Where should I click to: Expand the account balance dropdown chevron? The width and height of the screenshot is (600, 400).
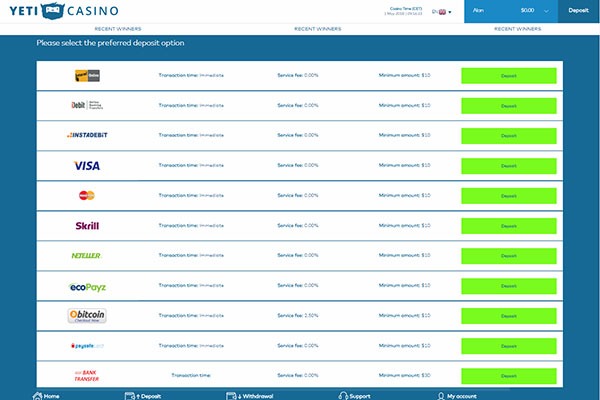546,11
